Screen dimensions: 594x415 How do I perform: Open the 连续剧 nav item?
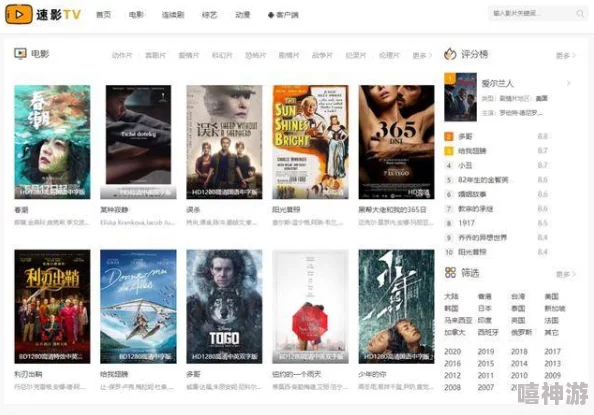(173, 15)
